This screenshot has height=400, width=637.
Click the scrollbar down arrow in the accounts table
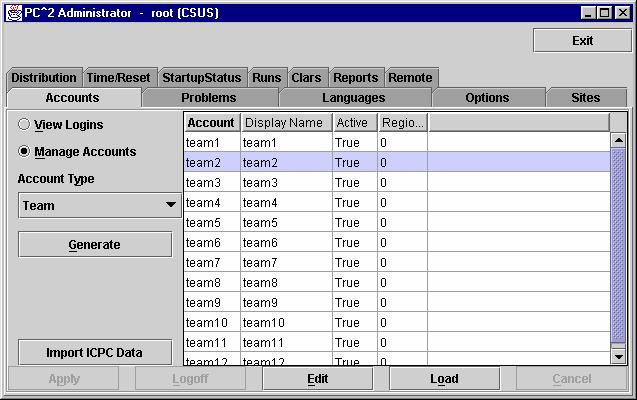[618, 356]
